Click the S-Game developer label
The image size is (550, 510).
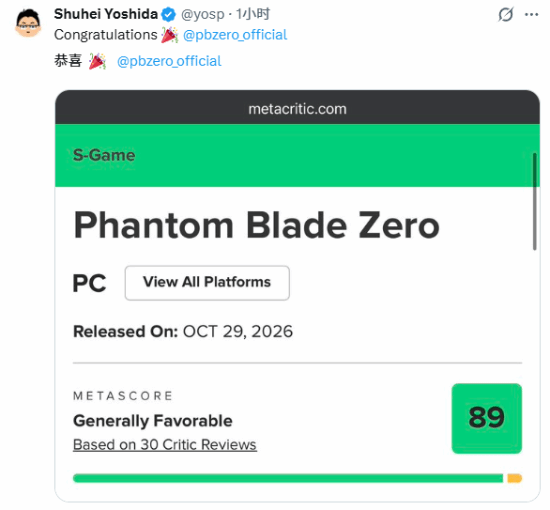(x=104, y=155)
